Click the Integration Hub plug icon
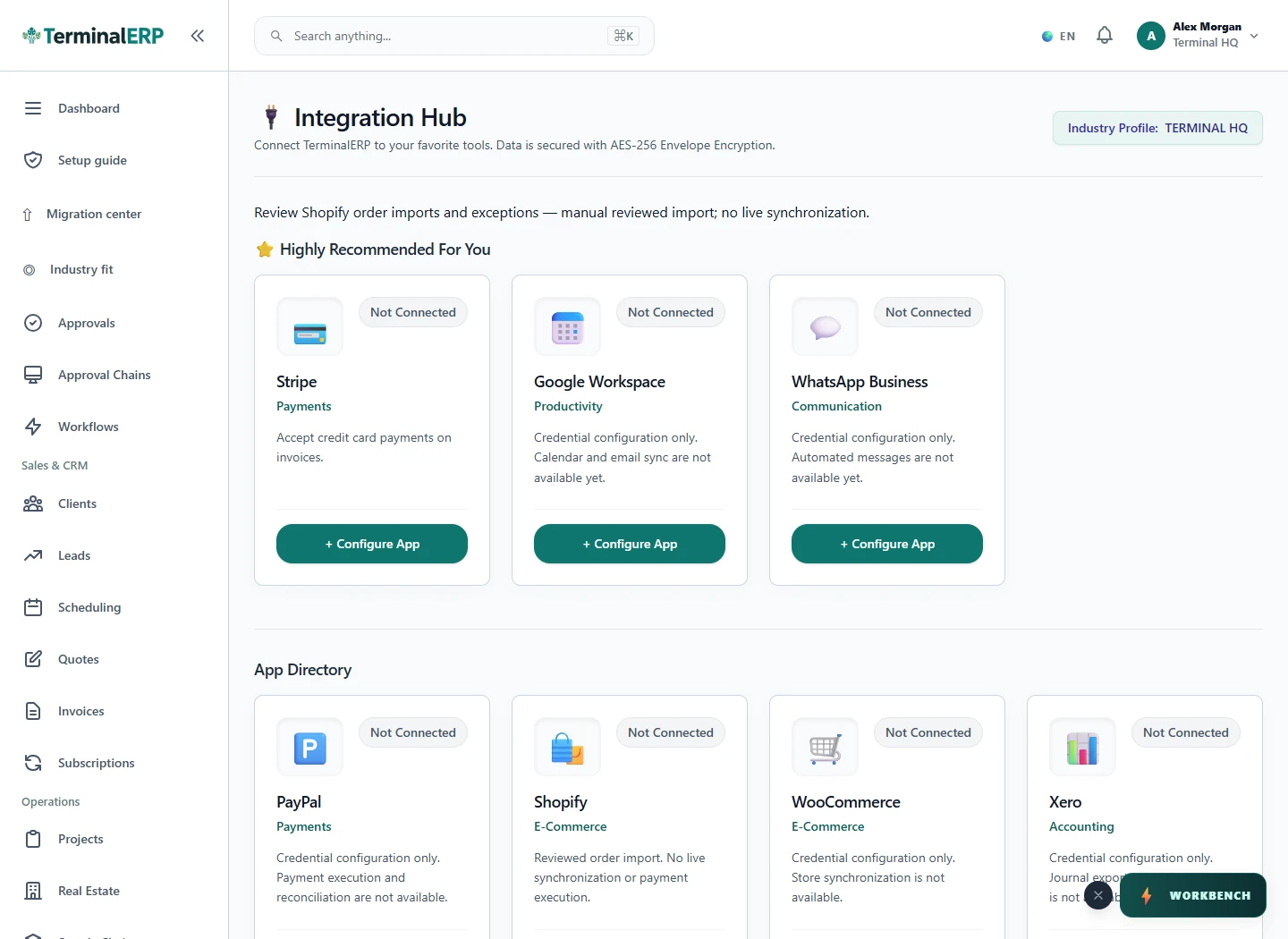 point(271,117)
